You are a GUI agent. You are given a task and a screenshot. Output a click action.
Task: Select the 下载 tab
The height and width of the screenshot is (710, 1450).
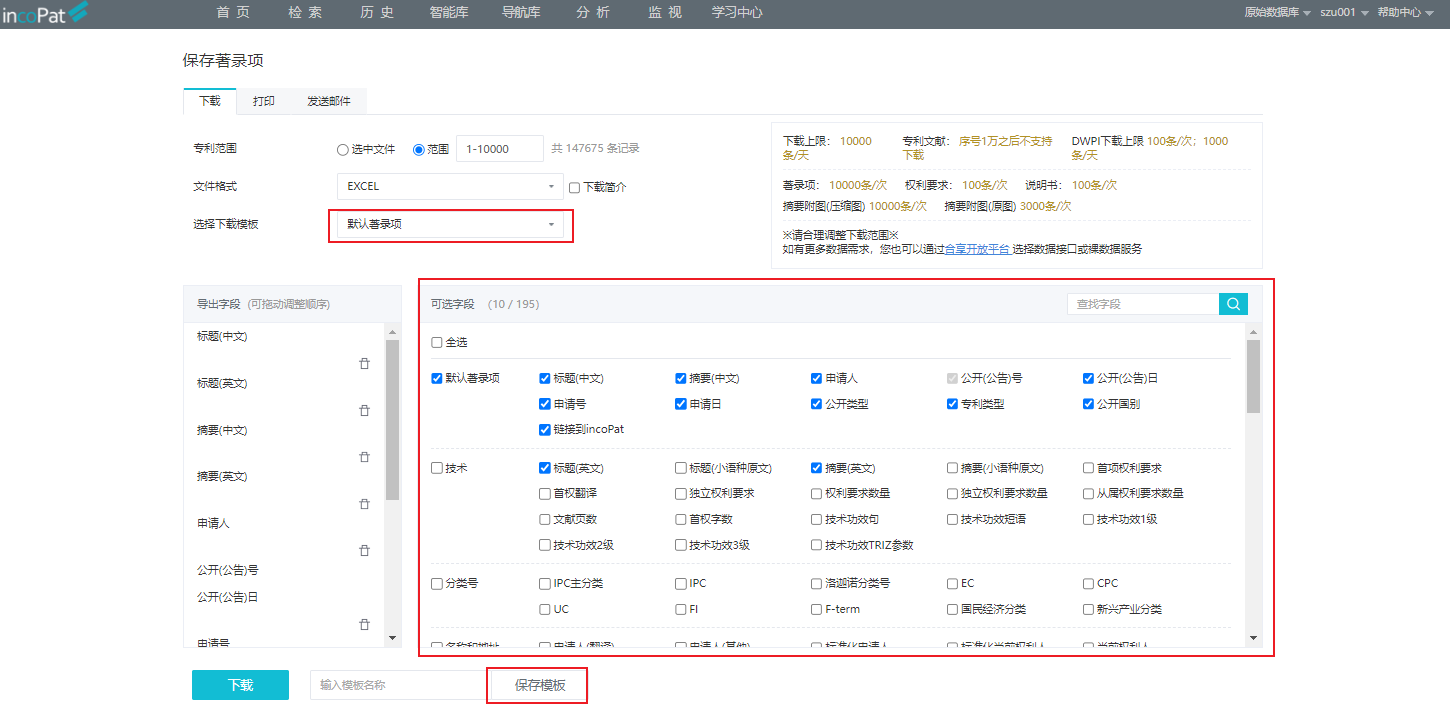tap(210, 101)
